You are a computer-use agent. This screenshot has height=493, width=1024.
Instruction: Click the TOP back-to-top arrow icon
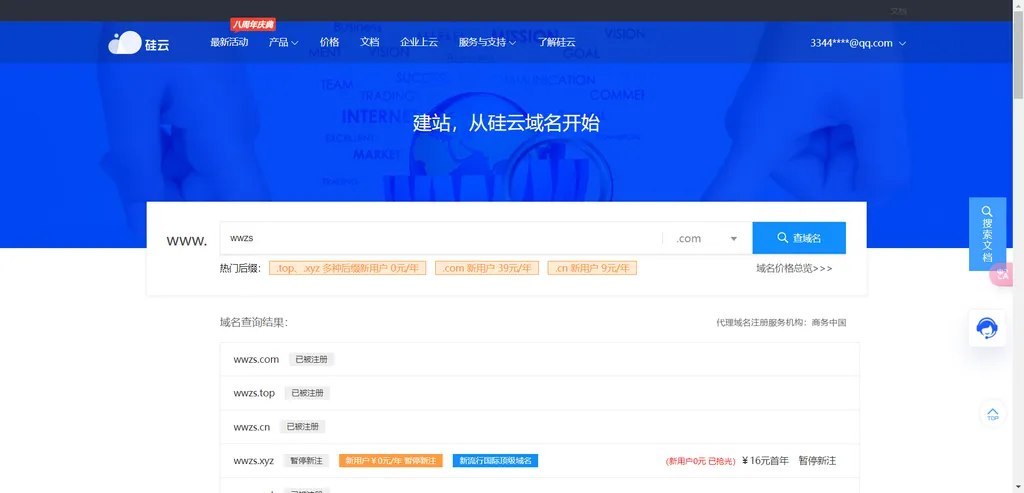(x=993, y=414)
